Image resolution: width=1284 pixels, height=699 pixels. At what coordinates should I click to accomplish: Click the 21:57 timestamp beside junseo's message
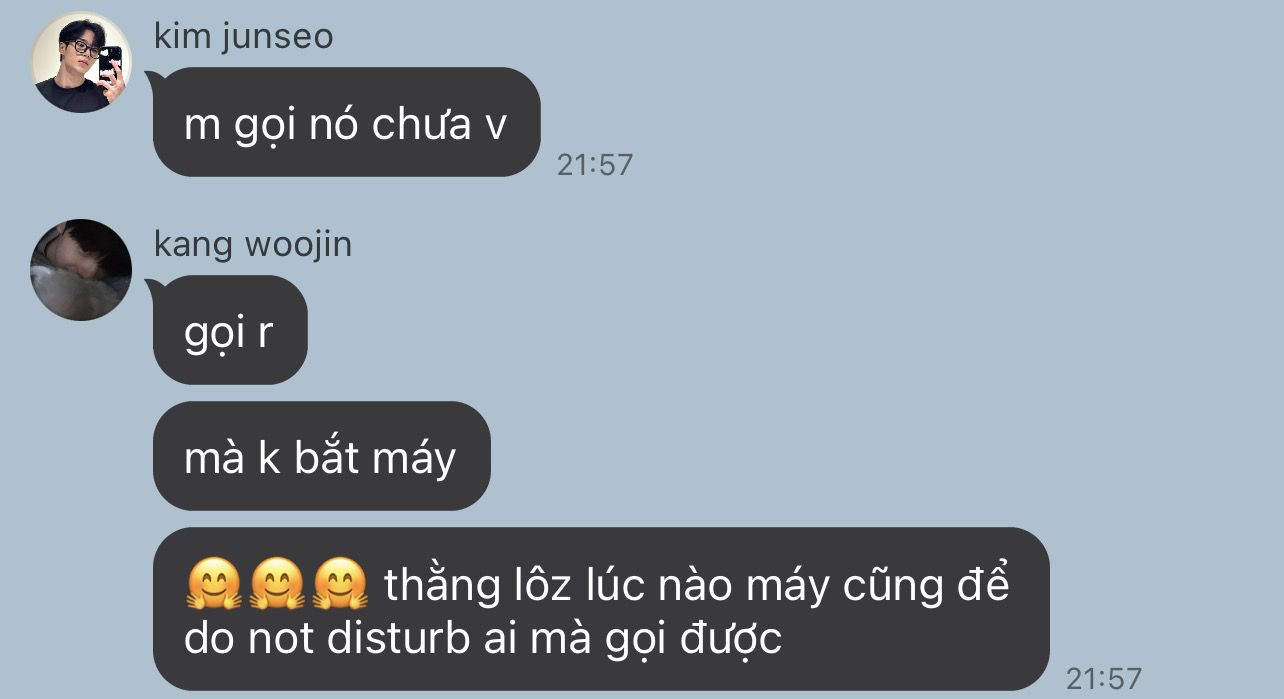(595, 164)
